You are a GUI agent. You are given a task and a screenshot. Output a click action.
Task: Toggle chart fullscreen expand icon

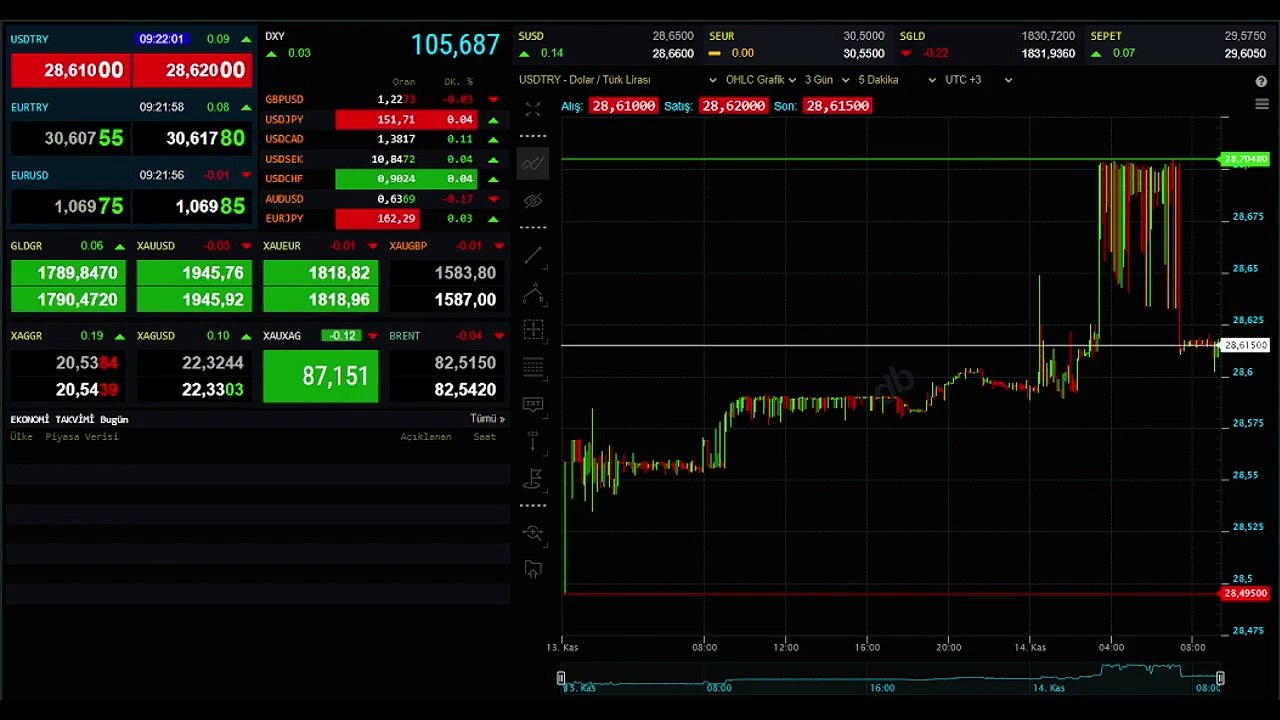coord(533,109)
